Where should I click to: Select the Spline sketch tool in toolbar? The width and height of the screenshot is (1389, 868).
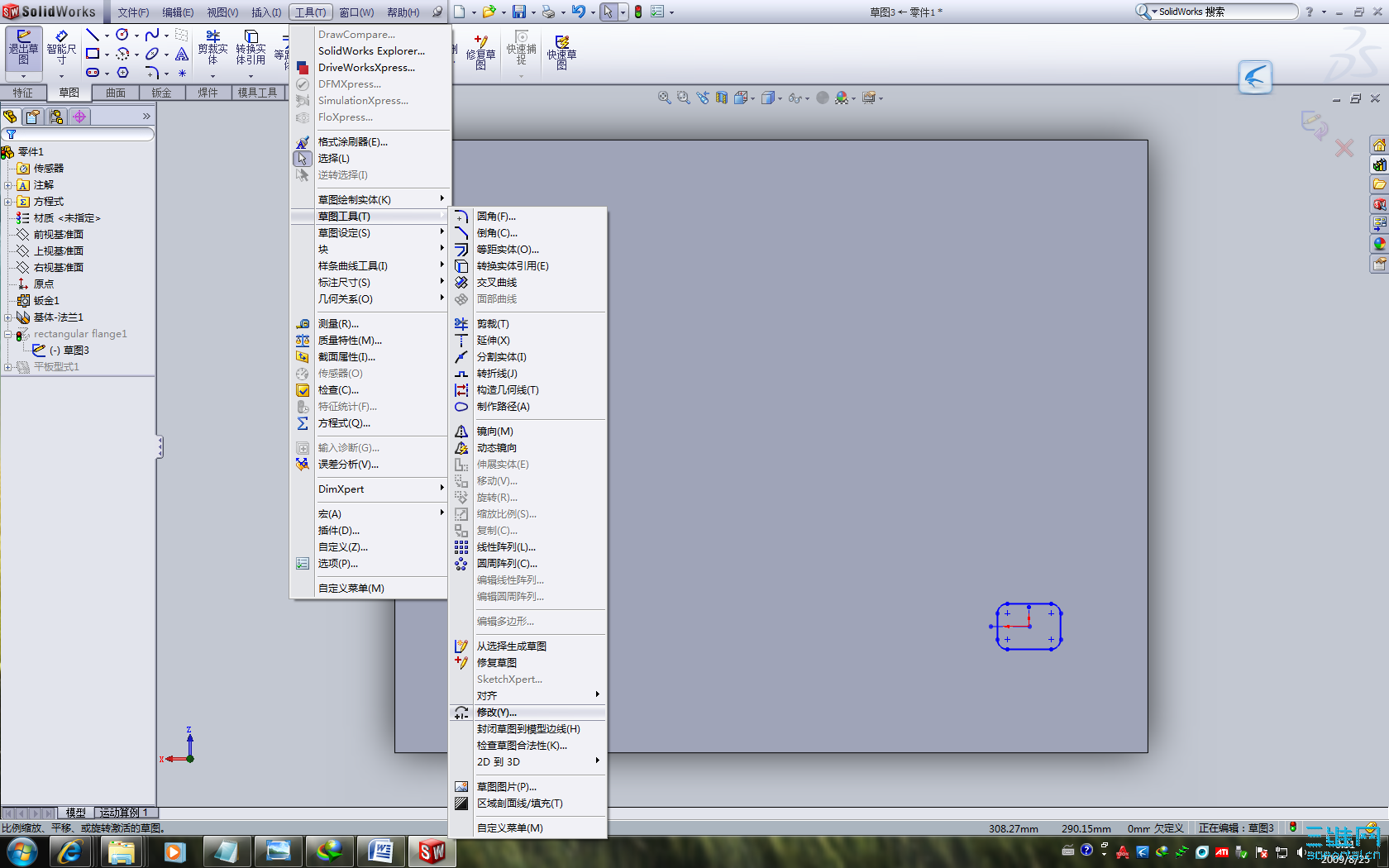[x=152, y=35]
